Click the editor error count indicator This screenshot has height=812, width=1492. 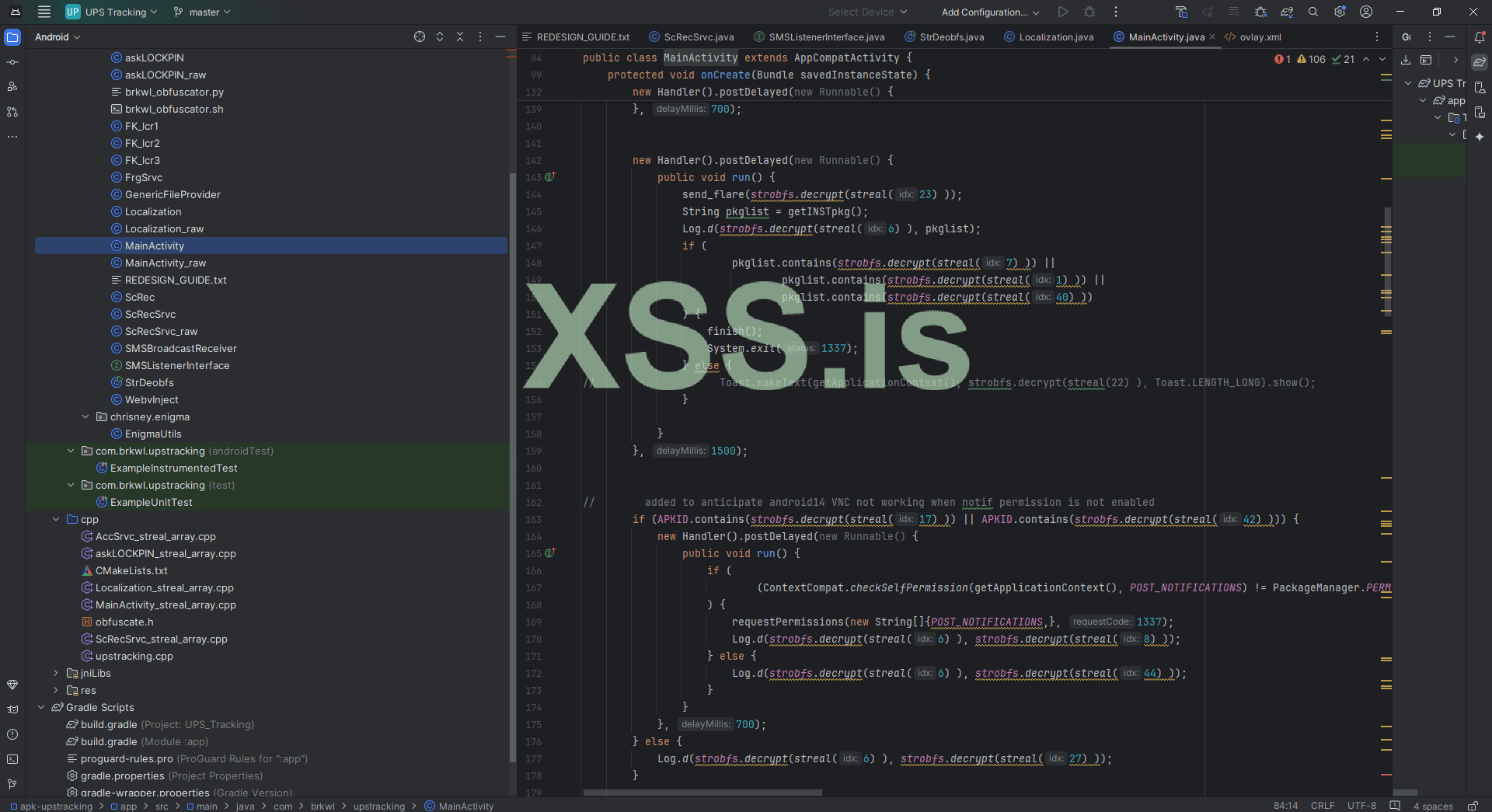1282,59
